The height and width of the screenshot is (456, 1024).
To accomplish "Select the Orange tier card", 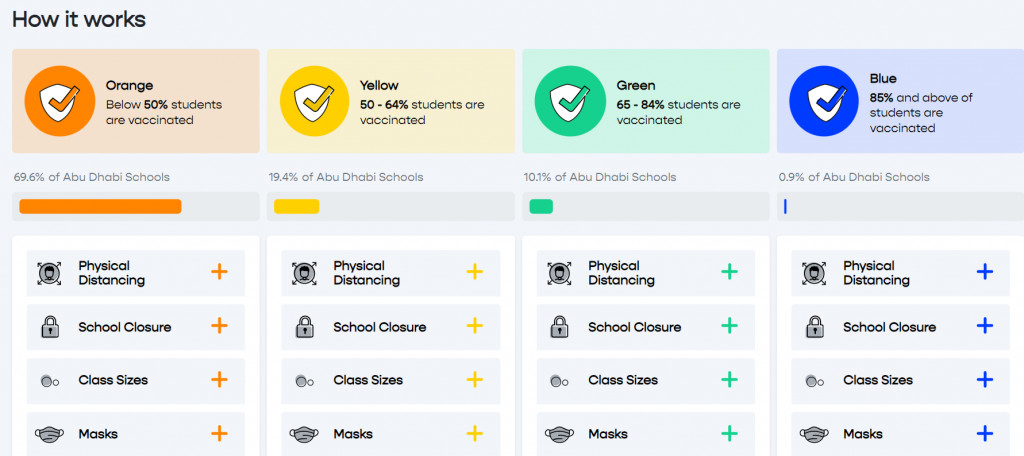I will pos(136,101).
